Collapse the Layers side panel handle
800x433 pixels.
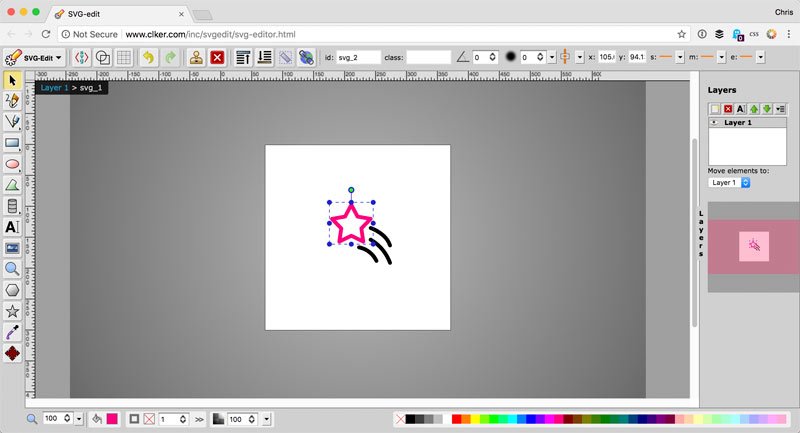click(x=701, y=233)
